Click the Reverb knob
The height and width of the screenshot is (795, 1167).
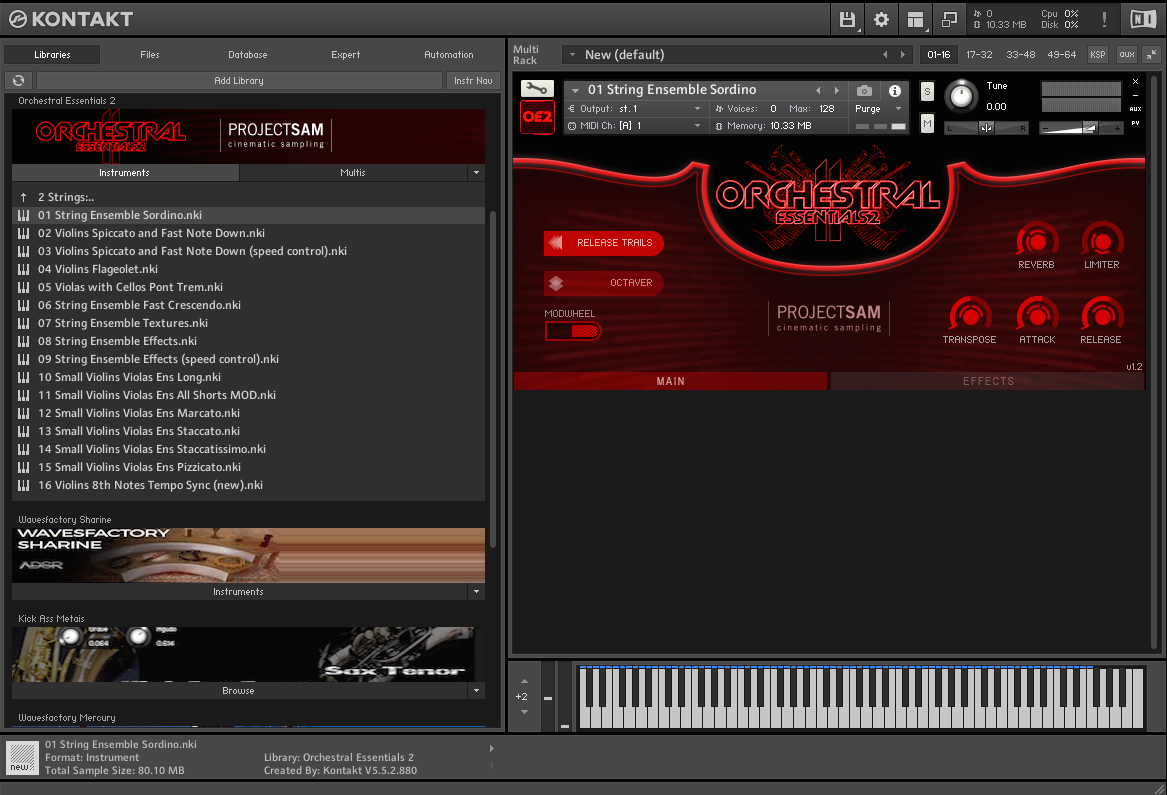[1037, 240]
